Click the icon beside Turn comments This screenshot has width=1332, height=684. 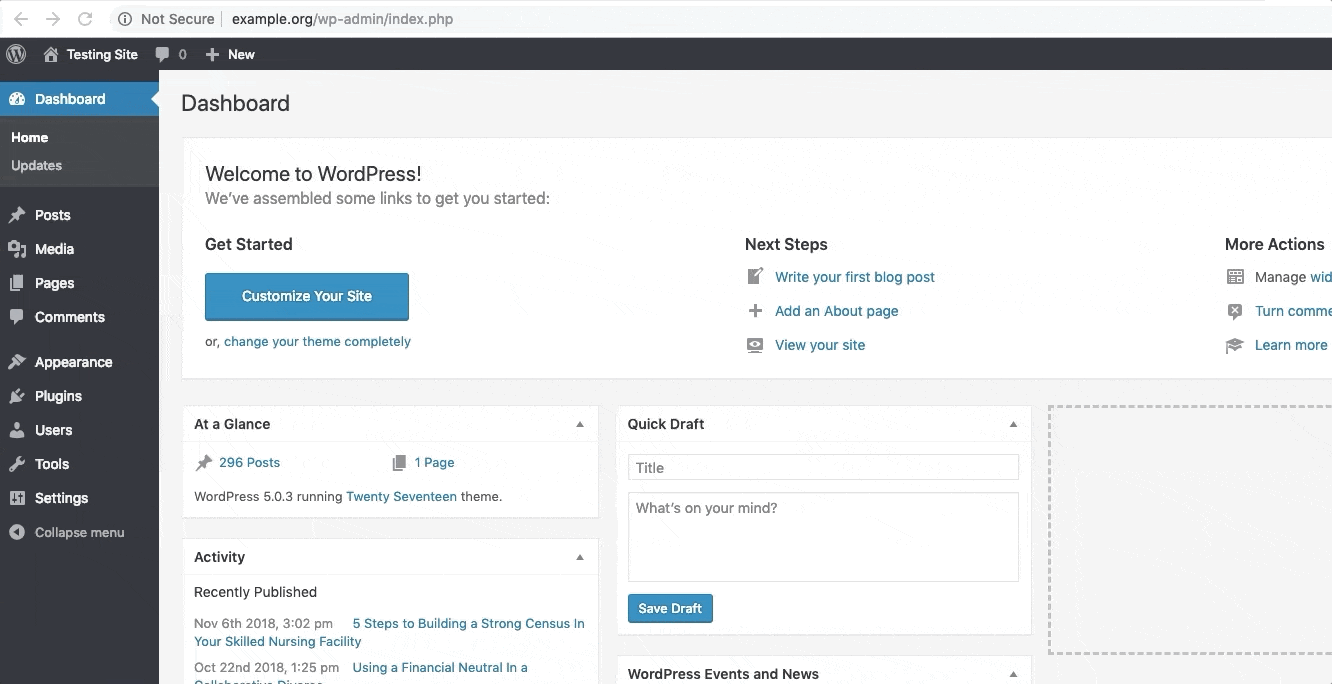click(1236, 311)
